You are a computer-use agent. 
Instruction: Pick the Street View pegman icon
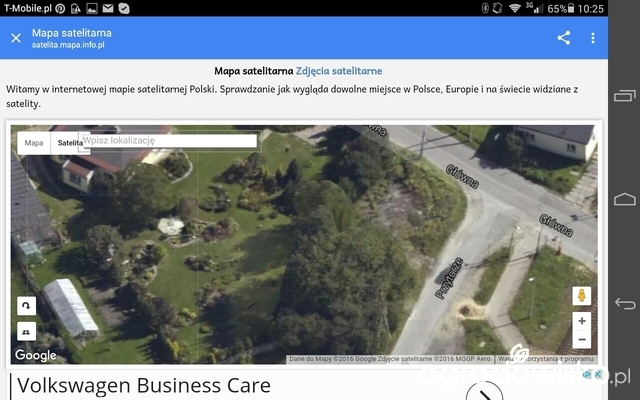(x=582, y=296)
